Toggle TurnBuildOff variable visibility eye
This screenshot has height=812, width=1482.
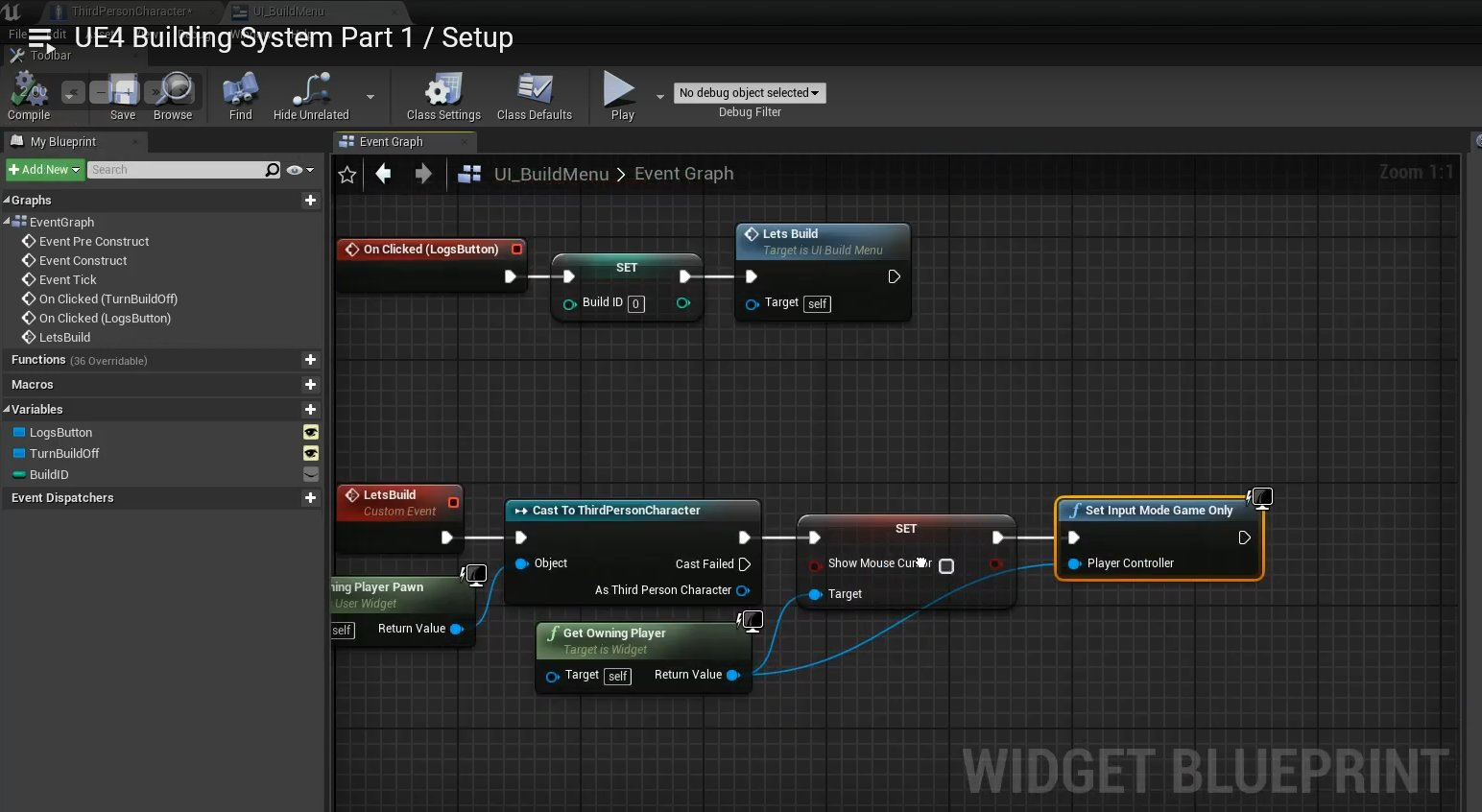tap(311, 454)
